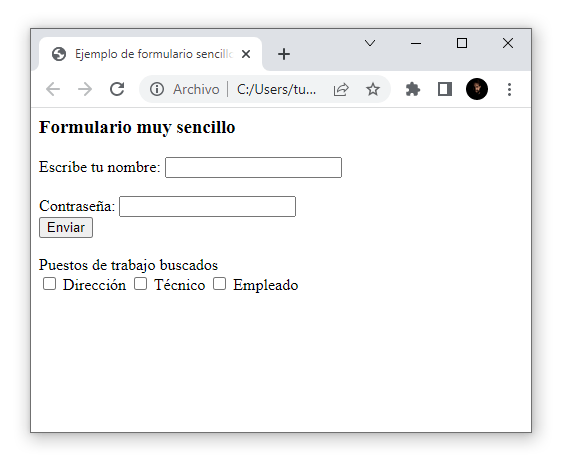Image resolution: width=562 pixels, height=465 pixels.
Task: Focus the 'Escribe tu nombre' text field
Action: coord(253,167)
